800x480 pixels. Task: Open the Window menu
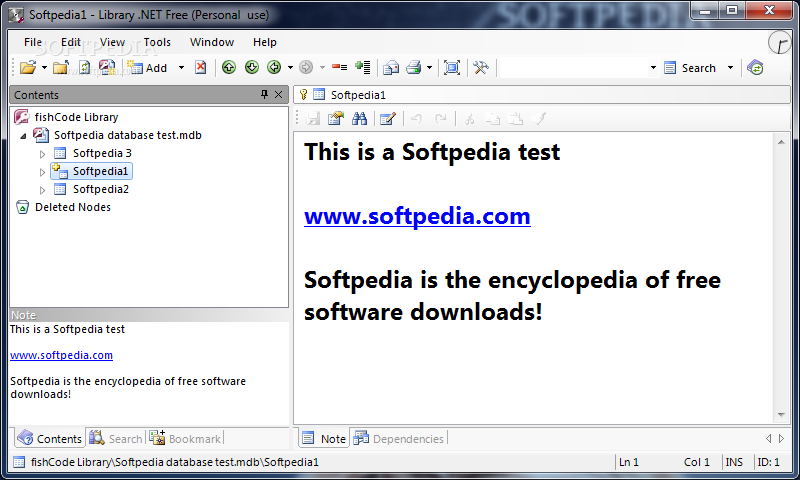point(212,42)
